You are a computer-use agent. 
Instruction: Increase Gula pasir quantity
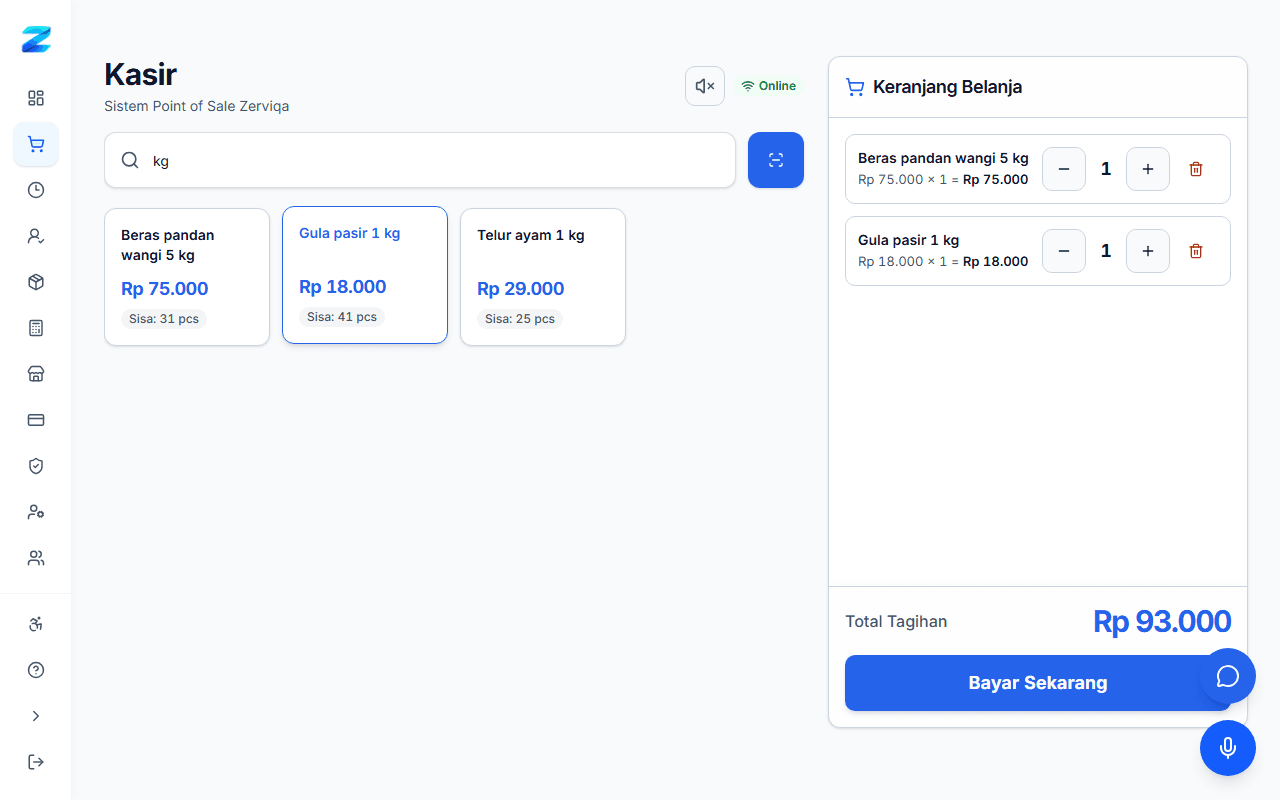1148,251
